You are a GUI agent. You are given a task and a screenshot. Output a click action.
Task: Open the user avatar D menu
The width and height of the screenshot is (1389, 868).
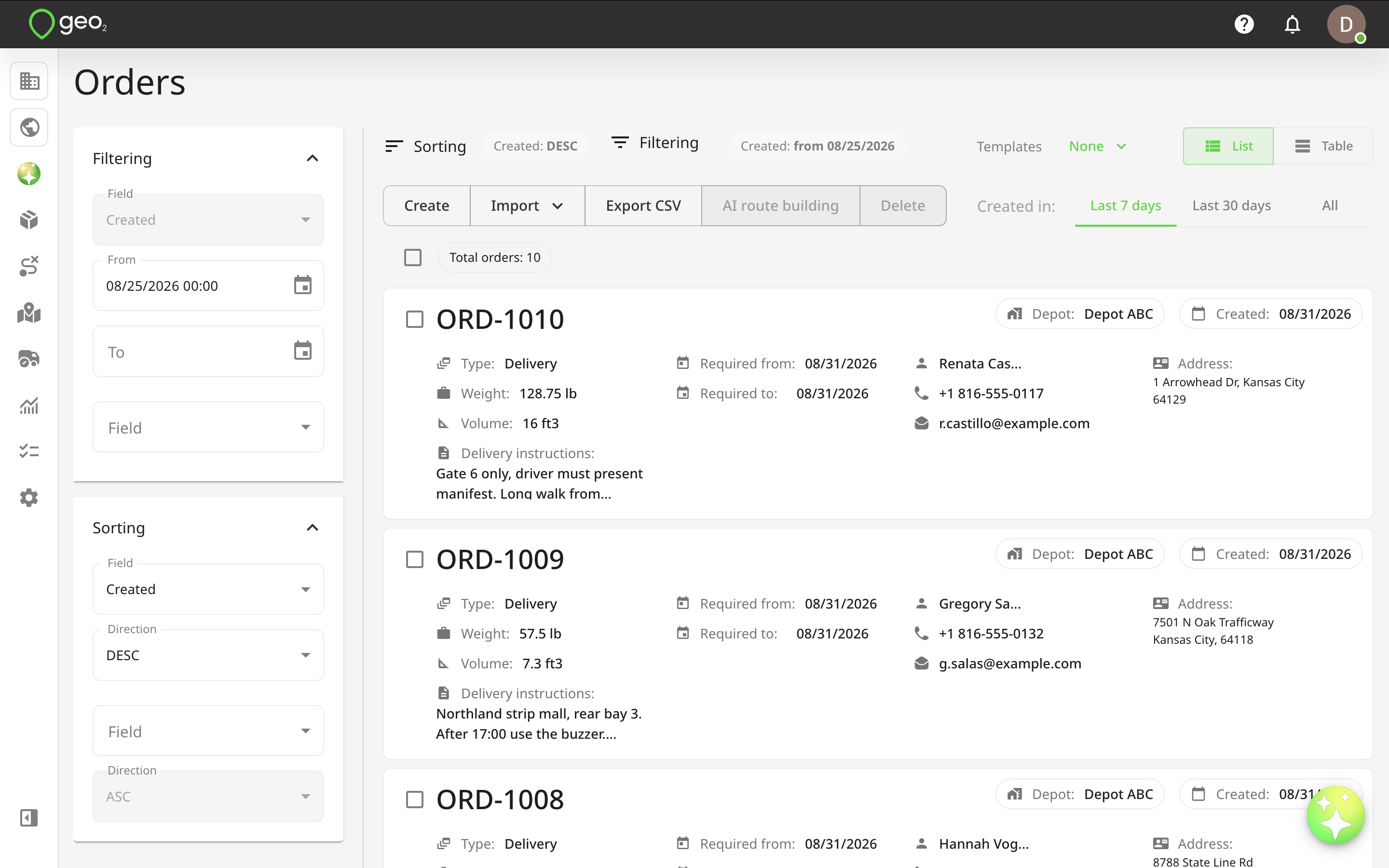(1346, 24)
